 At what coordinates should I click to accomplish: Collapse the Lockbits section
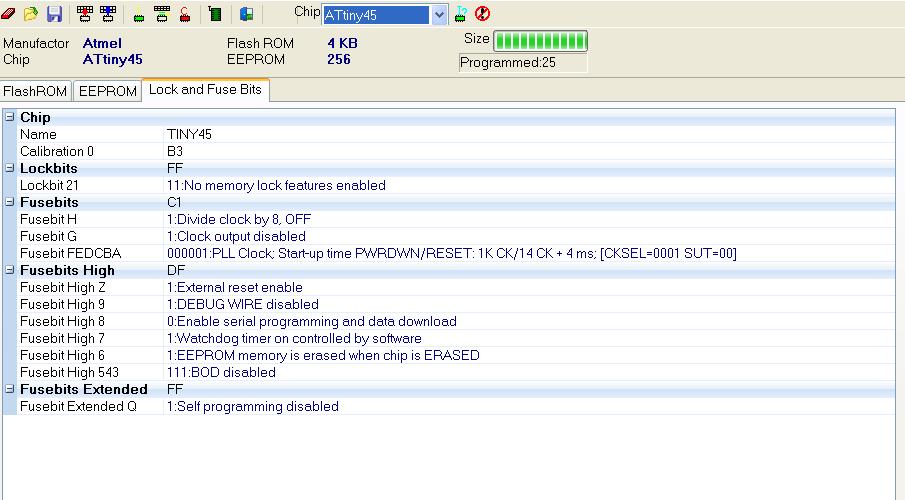click(10, 168)
